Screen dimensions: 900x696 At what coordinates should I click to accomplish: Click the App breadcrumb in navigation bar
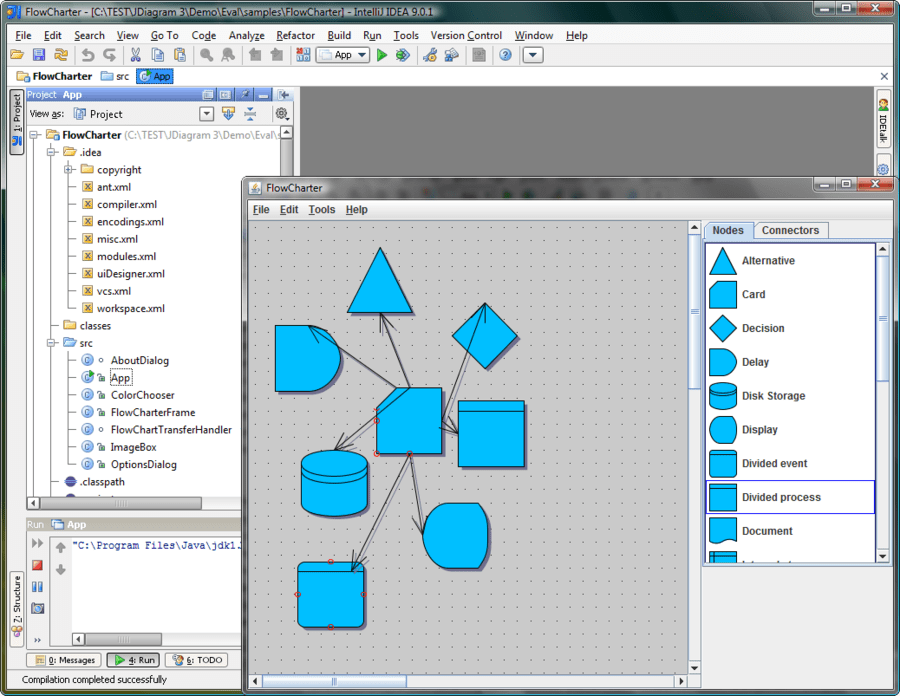pos(155,76)
